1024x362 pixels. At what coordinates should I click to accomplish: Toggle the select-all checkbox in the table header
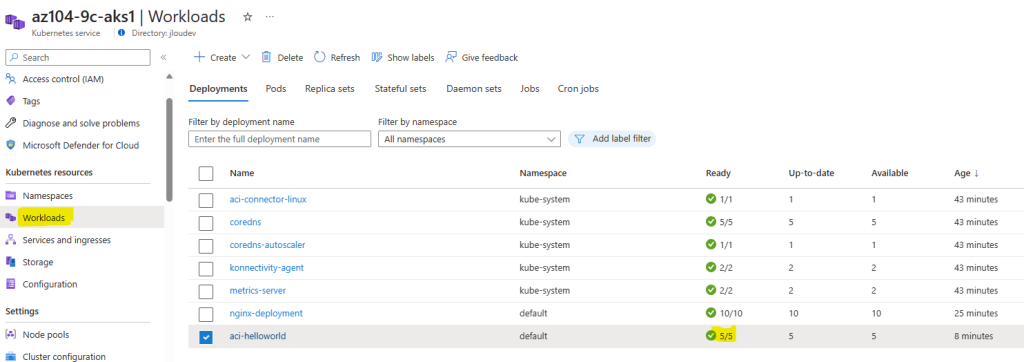coord(206,173)
